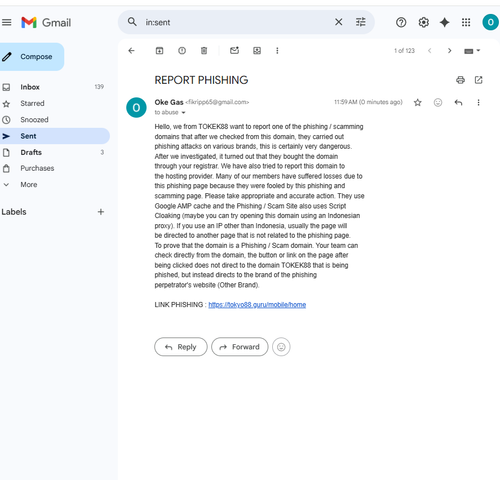This screenshot has height=480, width=500.
Task: Open the toolbar More options menu
Action: (x=277, y=51)
